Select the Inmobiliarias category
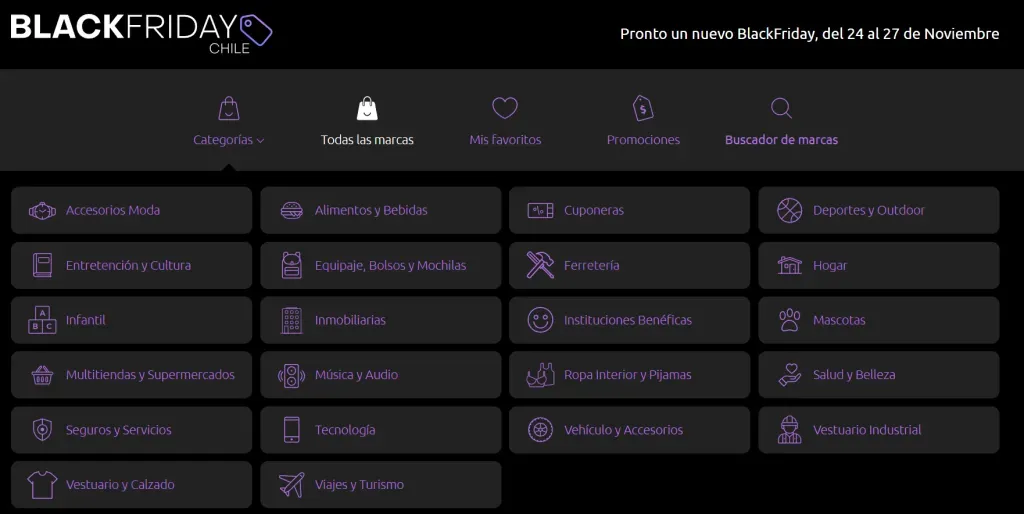The width and height of the screenshot is (1024, 514). [x=381, y=320]
